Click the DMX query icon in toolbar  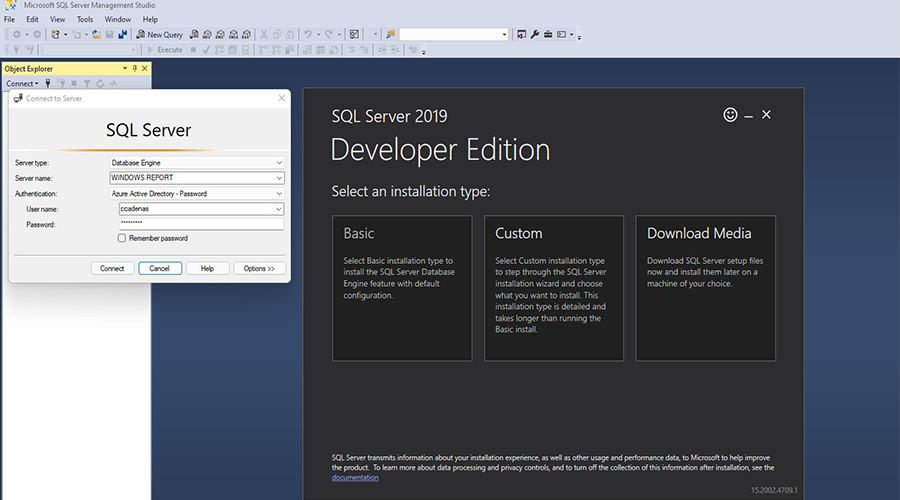pos(220,34)
